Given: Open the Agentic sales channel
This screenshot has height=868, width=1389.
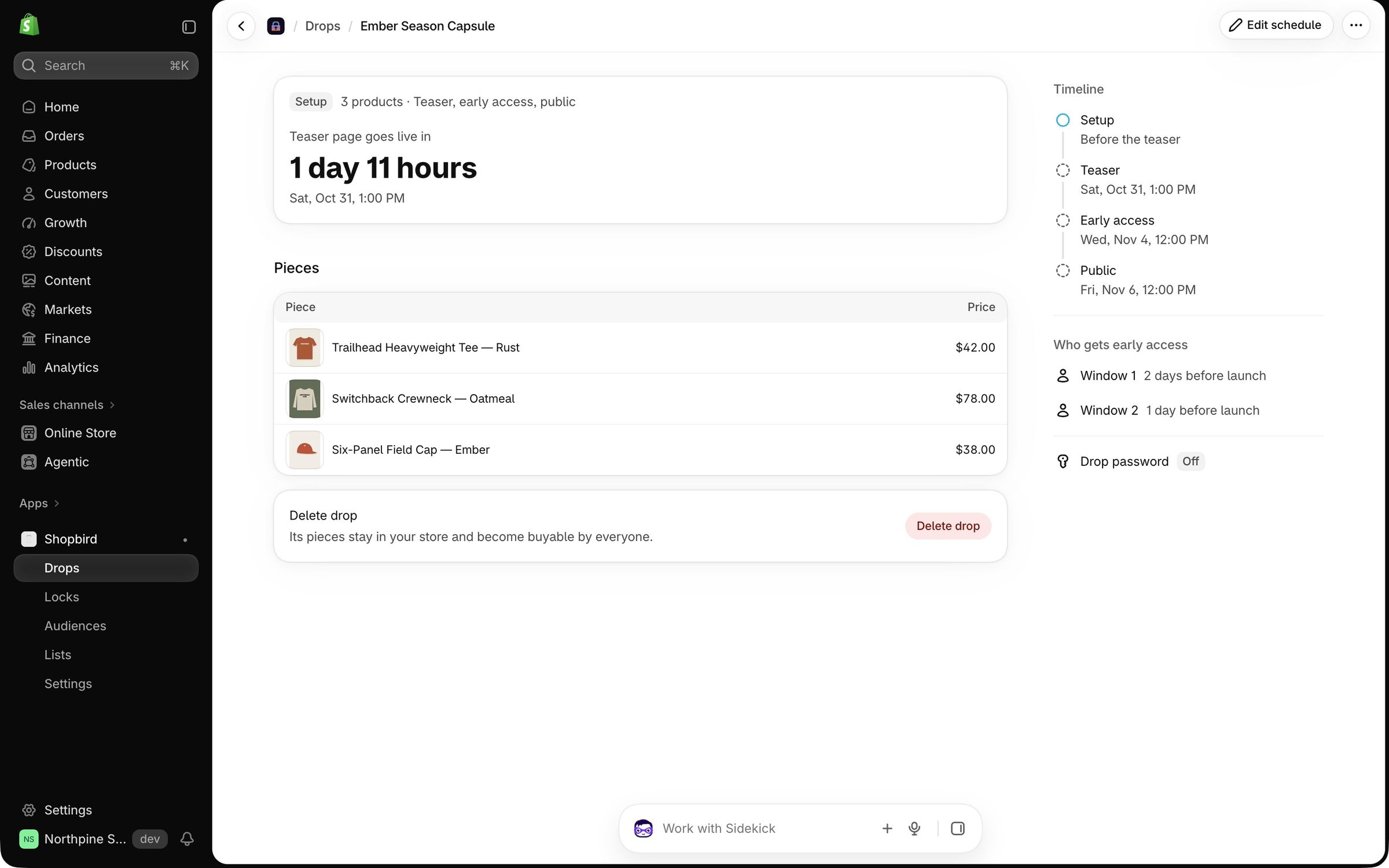Looking at the screenshot, I should [106, 462].
